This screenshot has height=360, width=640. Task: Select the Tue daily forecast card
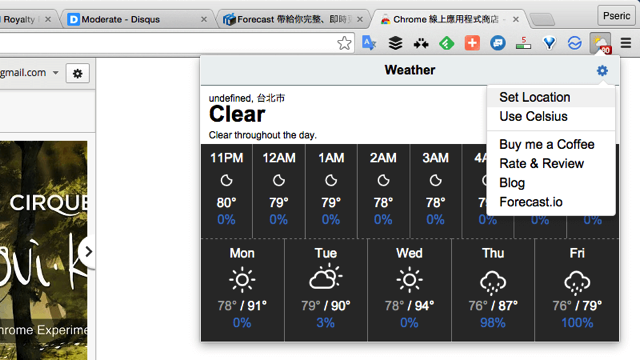click(326, 289)
